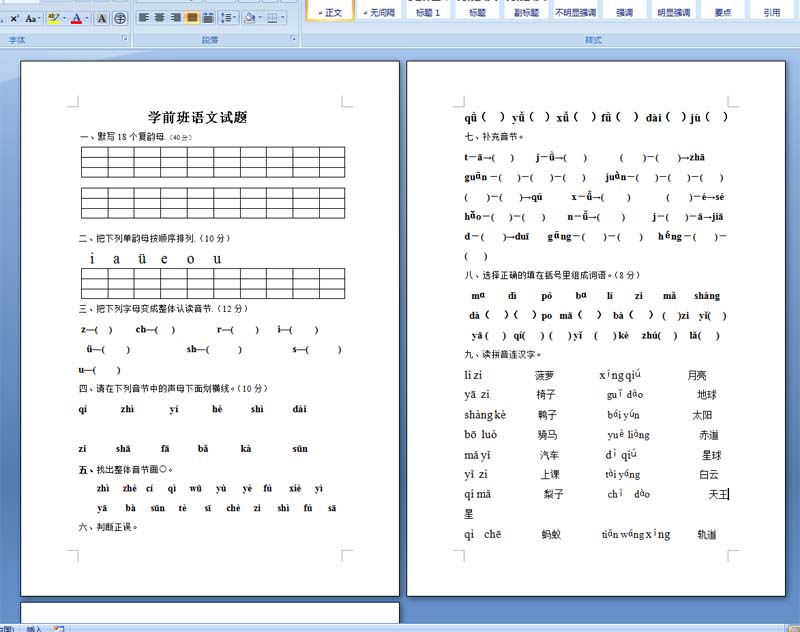Apply distributed alignment
800x632 pixels.
pyautogui.click(x=208, y=18)
